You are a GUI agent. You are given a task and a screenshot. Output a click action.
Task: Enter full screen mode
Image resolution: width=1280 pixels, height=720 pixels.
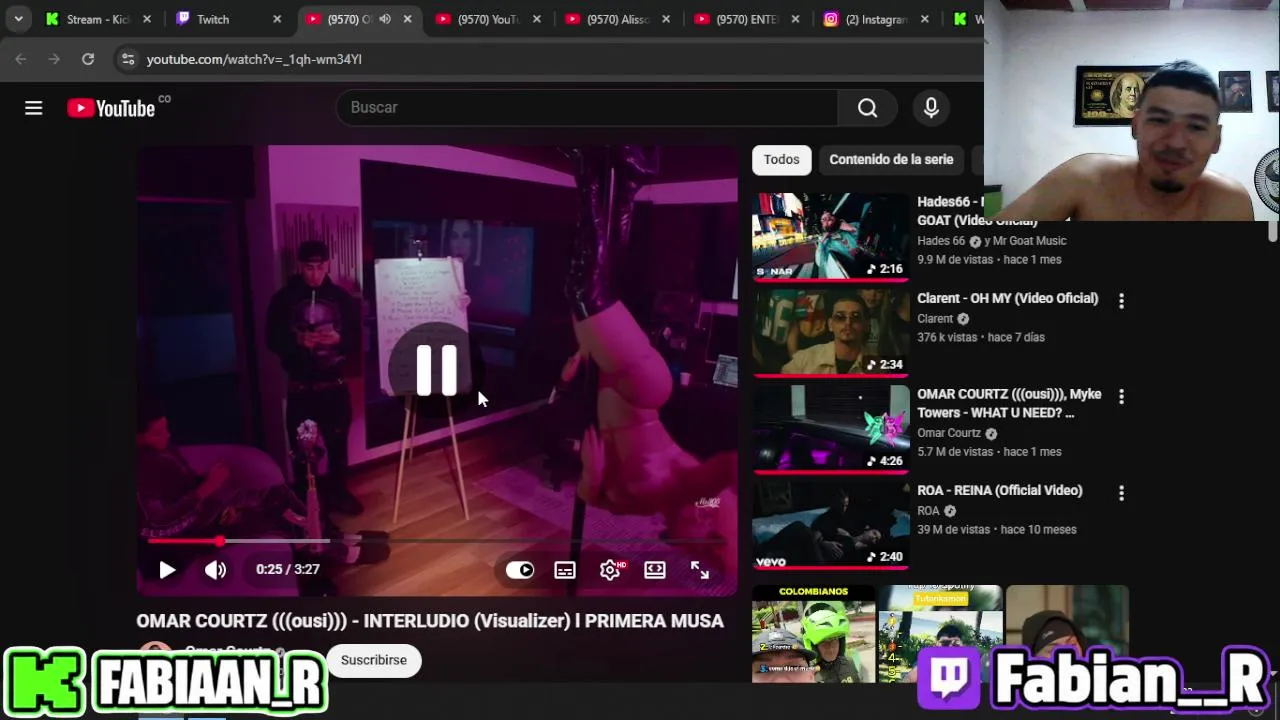[x=700, y=570]
